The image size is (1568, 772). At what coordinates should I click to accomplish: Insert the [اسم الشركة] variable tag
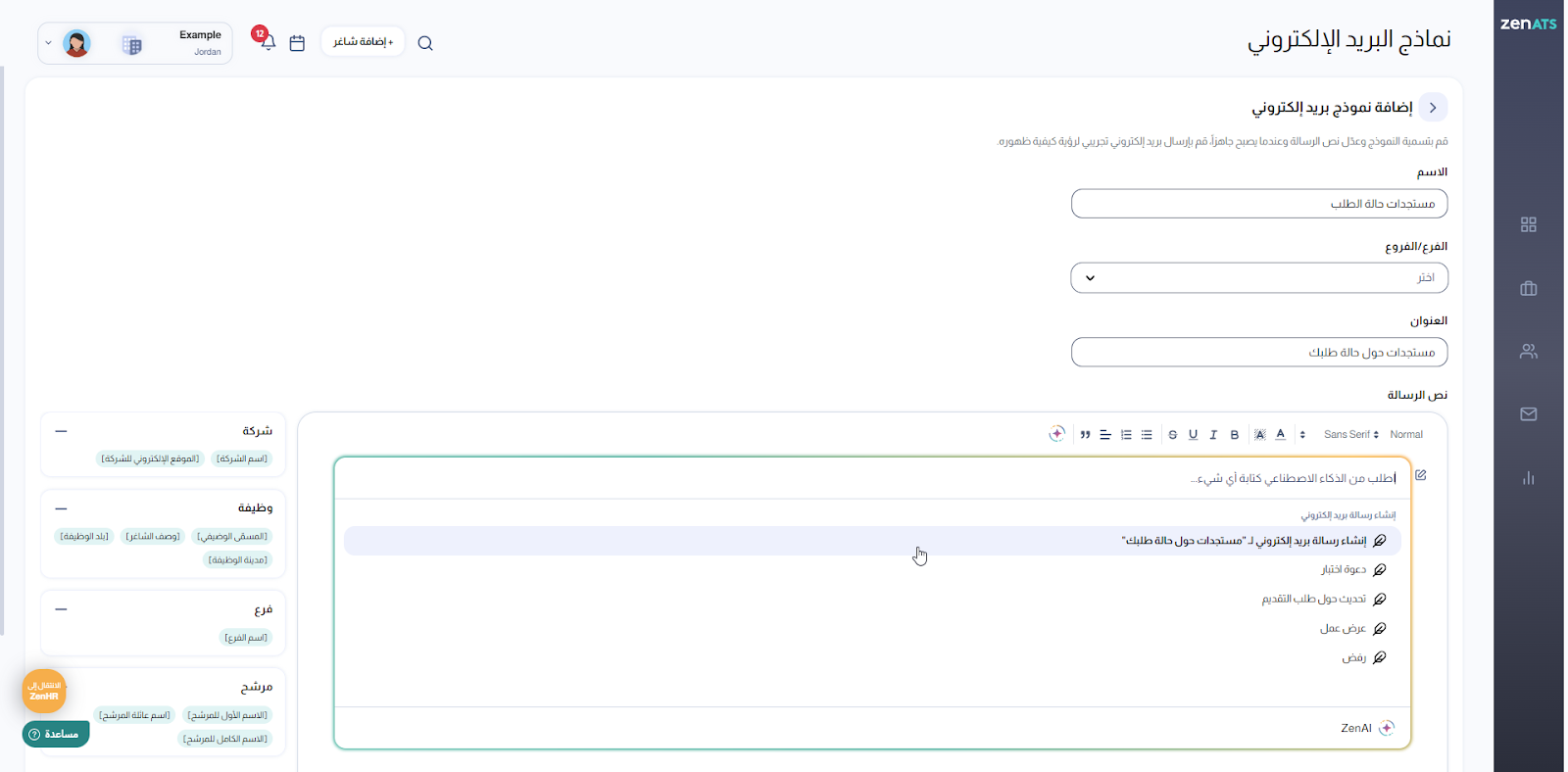pyautogui.click(x=242, y=458)
